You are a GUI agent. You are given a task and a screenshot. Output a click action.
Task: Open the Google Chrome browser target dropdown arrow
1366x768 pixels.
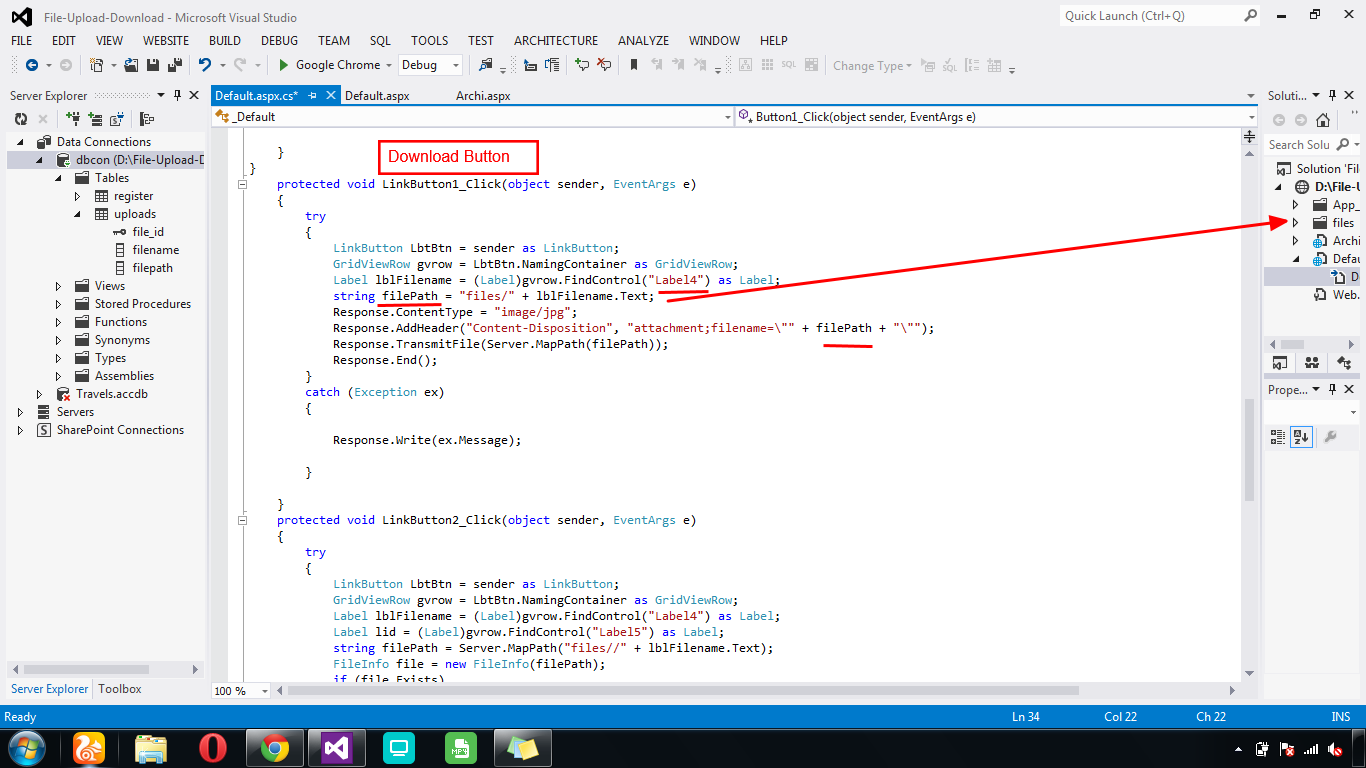388,65
